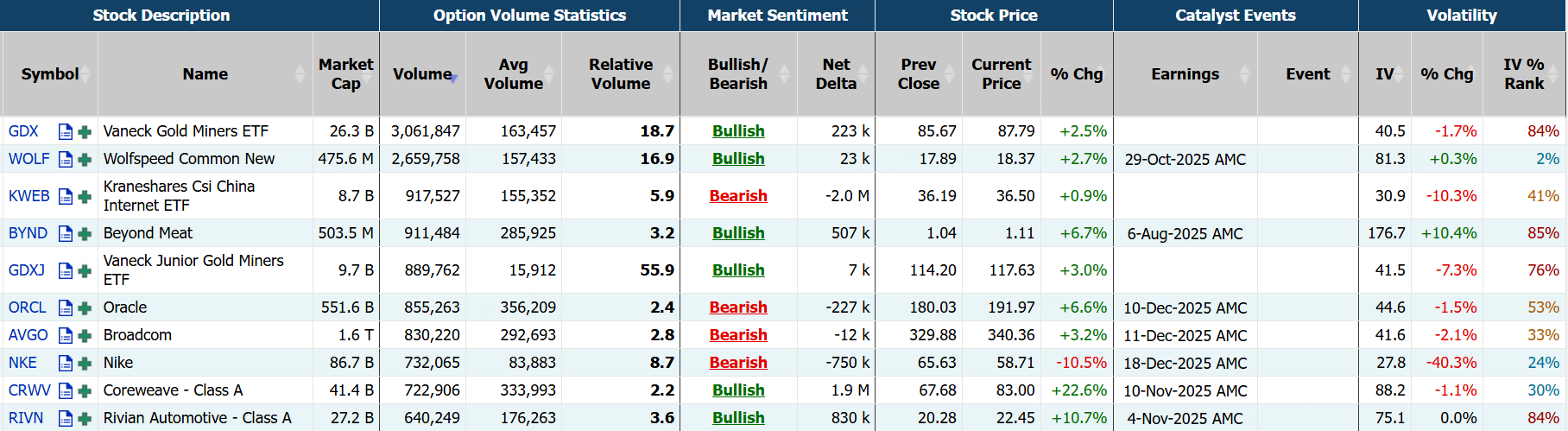Click the green plus icon beside WOLF
Image resolution: width=1568 pixels, height=431 pixels.
click(x=85, y=160)
